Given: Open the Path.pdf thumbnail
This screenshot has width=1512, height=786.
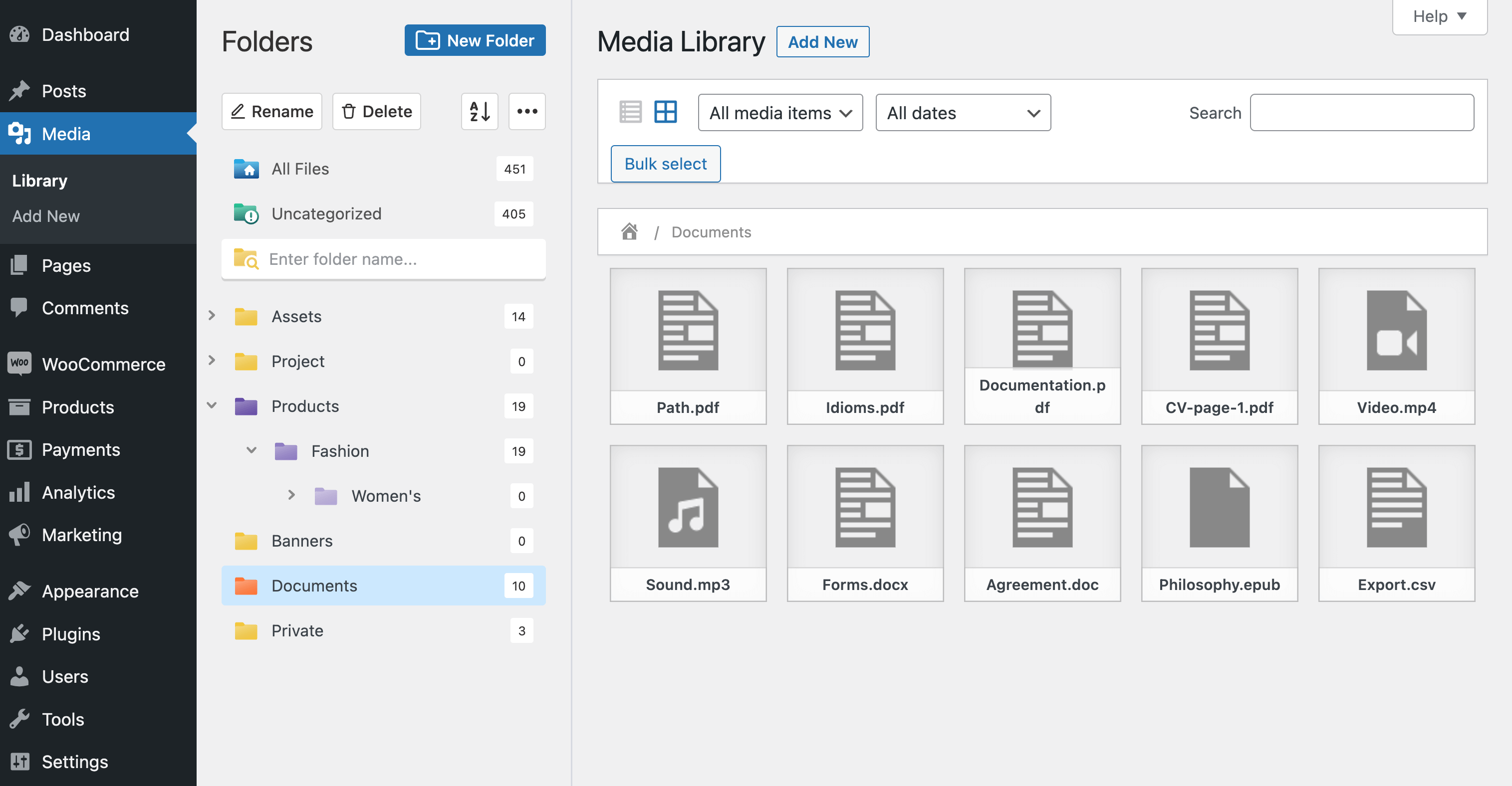Looking at the screenshot, I should [x=688, y=346].
